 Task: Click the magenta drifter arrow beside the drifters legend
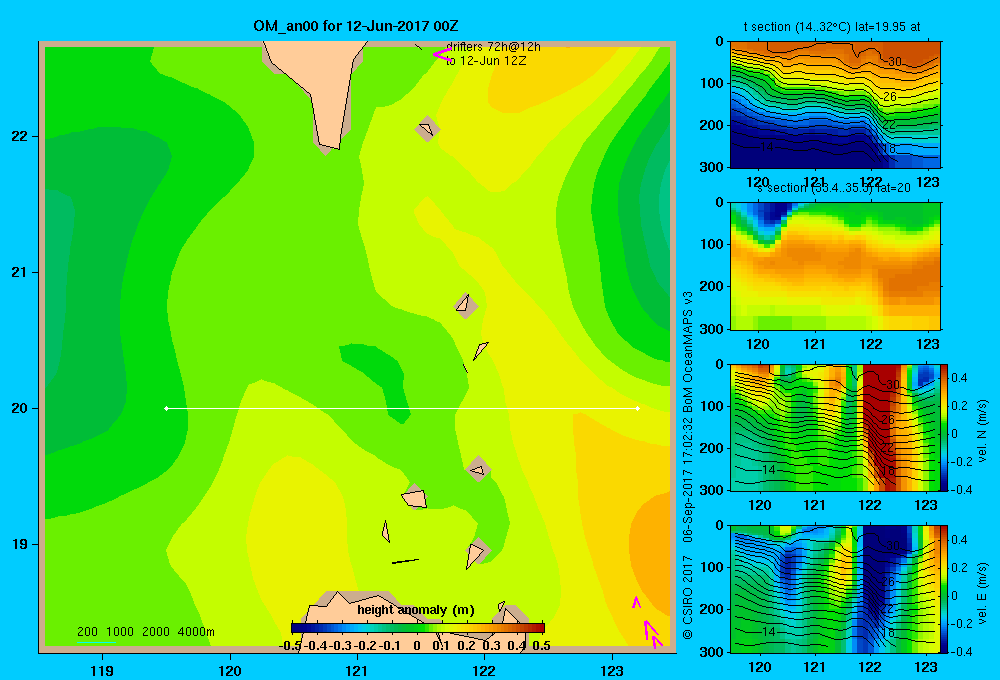pos(442,54)
